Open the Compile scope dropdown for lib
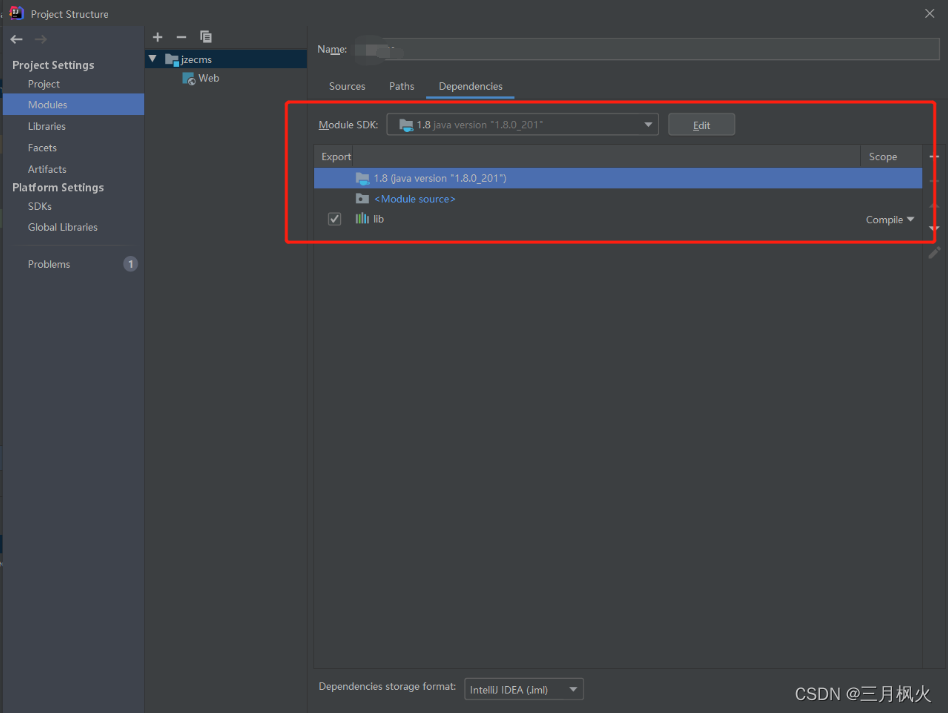The width and height of the screenshot is (948, 713). point(889,220)
